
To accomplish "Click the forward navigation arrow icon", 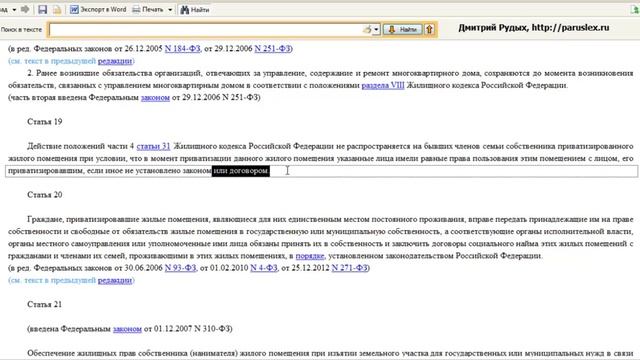I will pyautogui.click(x=25, y=9).
